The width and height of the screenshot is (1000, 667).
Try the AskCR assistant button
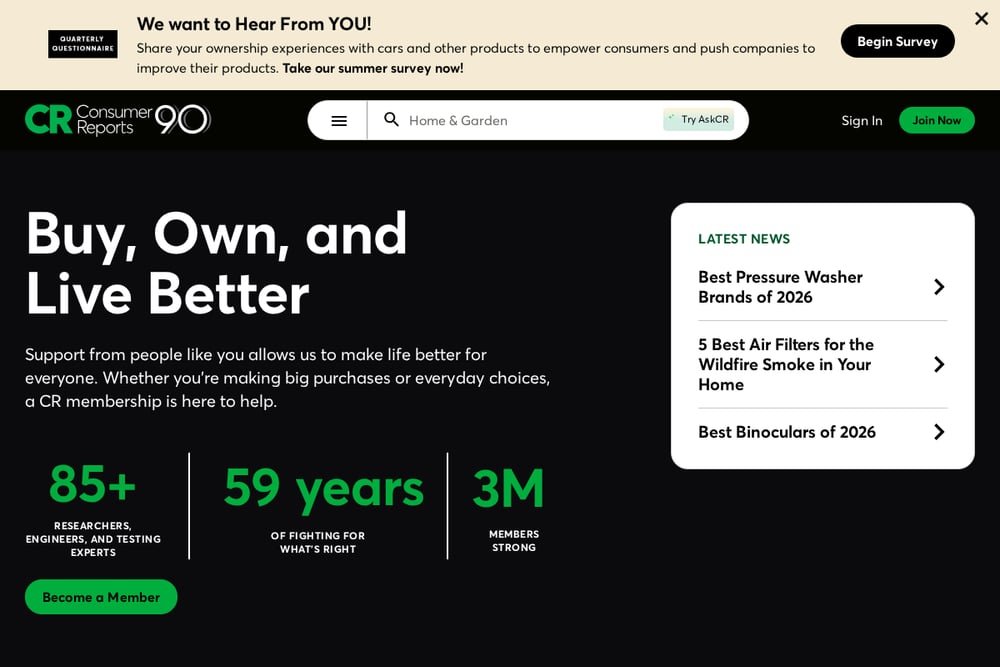pos(699,119)
